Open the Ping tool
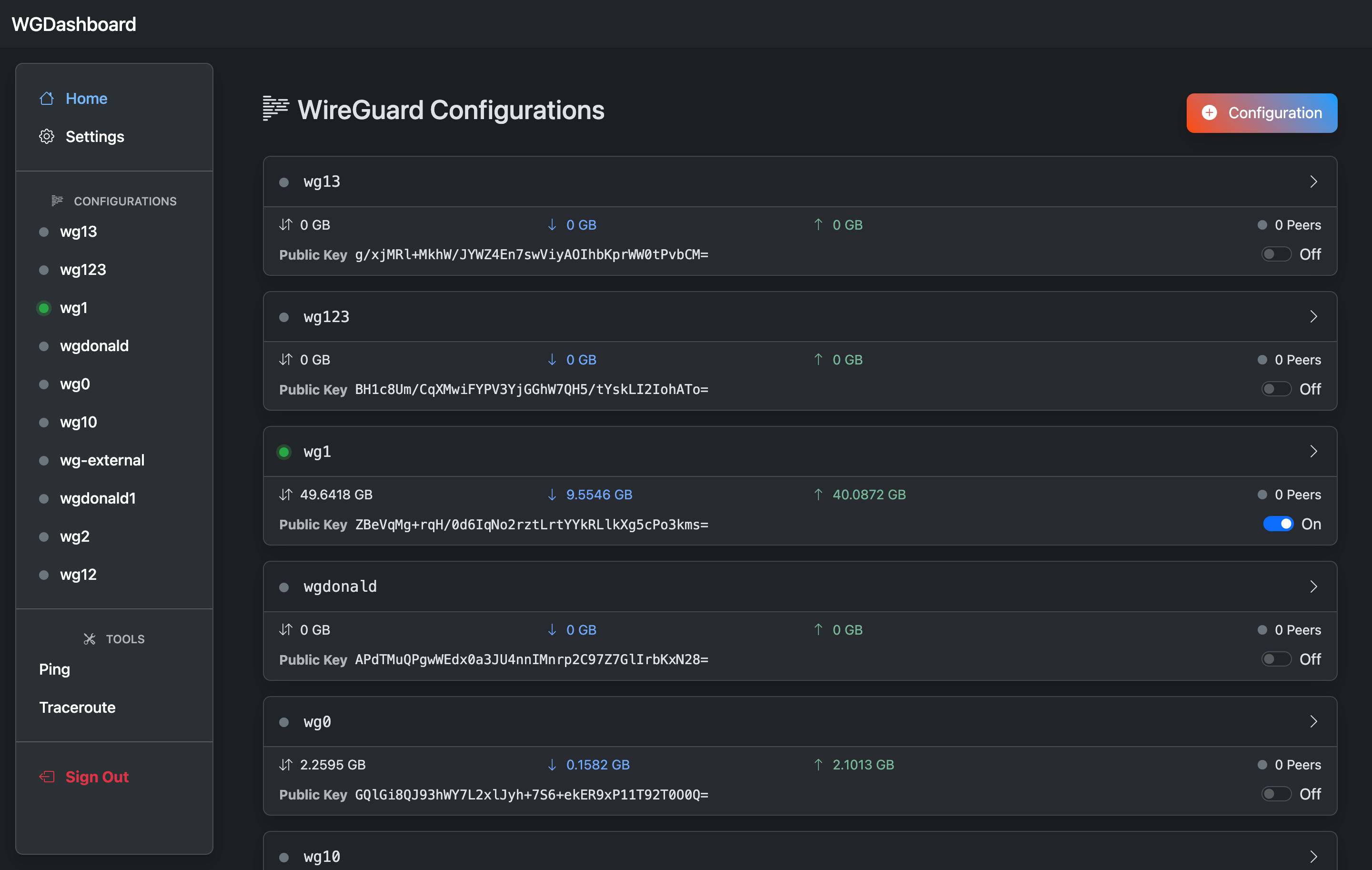 (114, 669)
